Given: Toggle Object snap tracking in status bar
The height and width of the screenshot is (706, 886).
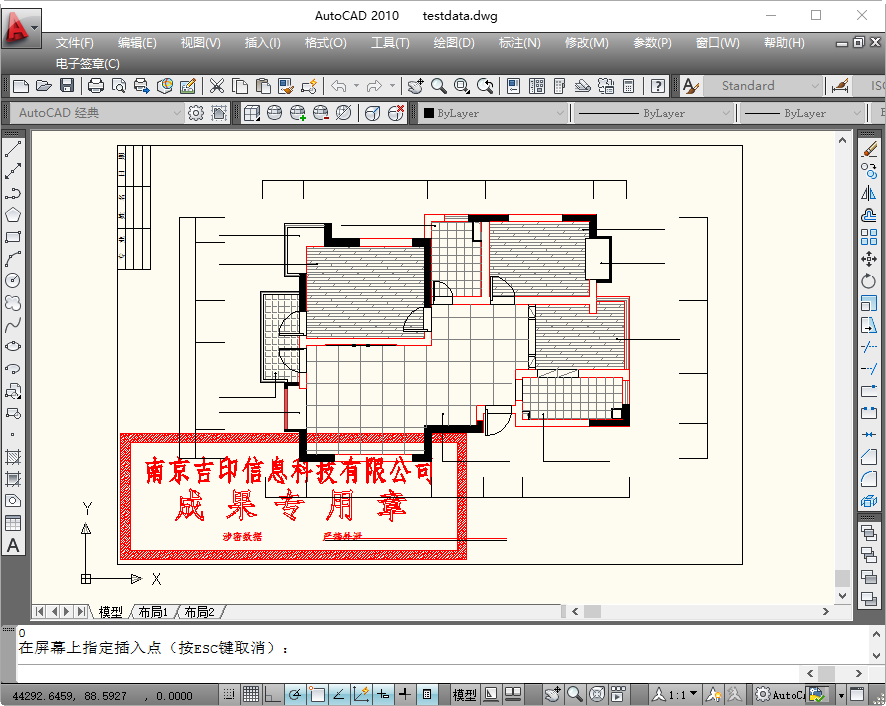Looking at the screenshot, I should pos(339,694).
